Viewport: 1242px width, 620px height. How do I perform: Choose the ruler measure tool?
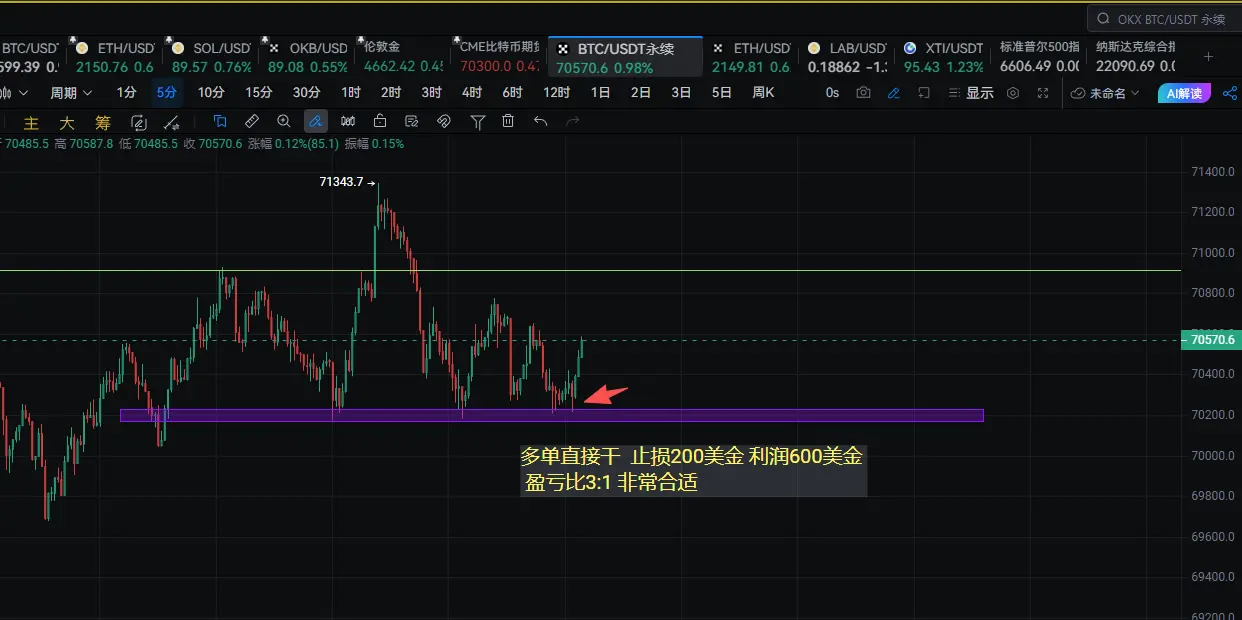[252, 121]
